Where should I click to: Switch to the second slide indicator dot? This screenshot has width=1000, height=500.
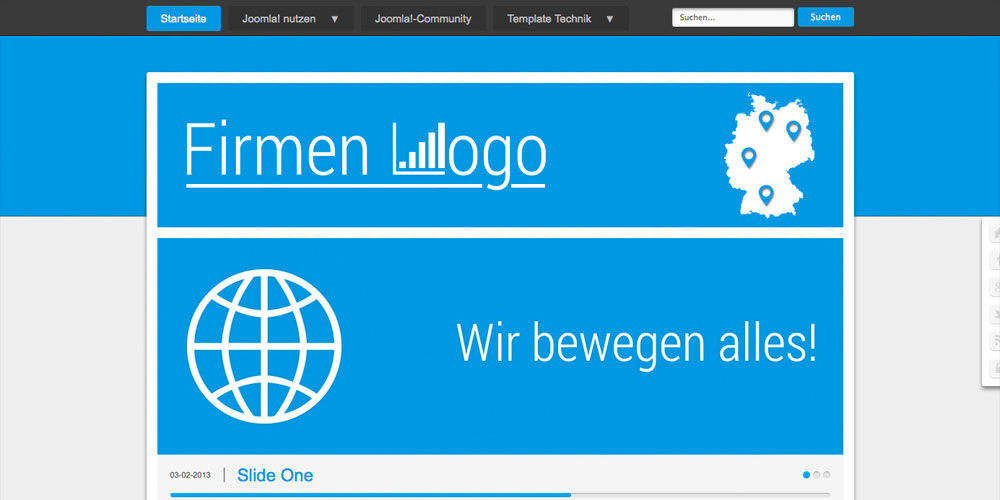817,475
